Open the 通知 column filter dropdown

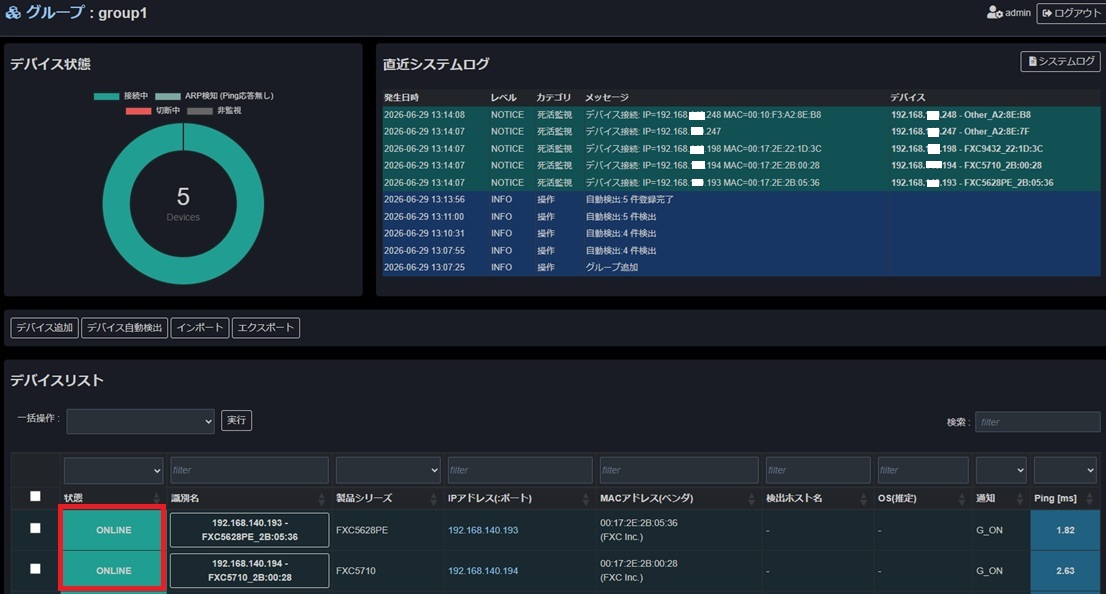coord(1001,470)
